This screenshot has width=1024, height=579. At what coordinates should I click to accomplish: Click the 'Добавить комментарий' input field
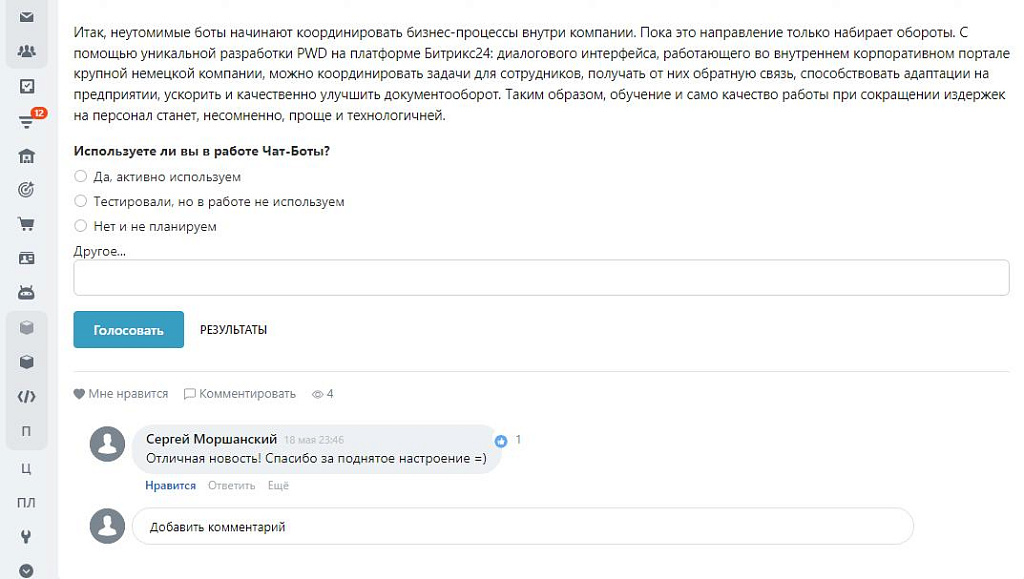[400, 526]
